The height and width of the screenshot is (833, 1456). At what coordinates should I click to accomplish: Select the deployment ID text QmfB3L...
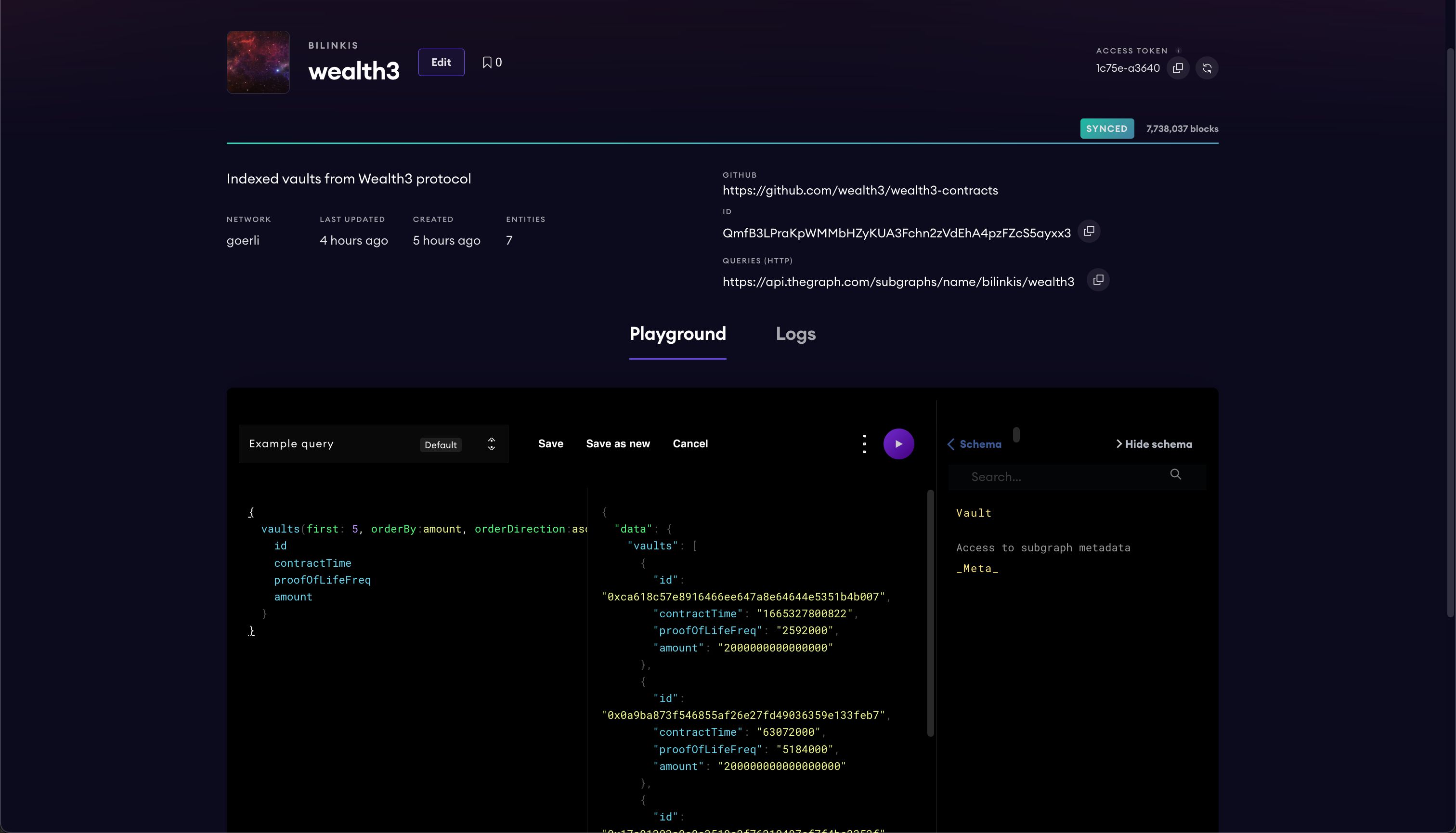coord(897,233)
